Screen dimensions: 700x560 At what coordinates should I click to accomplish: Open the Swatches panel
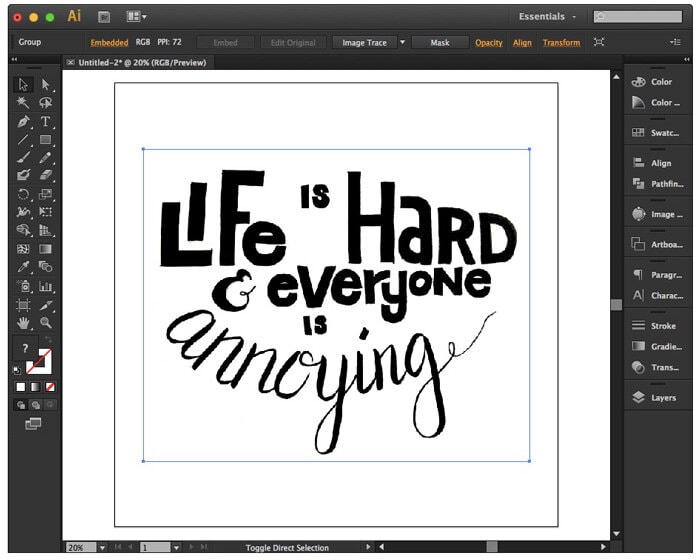coord(657,133)
